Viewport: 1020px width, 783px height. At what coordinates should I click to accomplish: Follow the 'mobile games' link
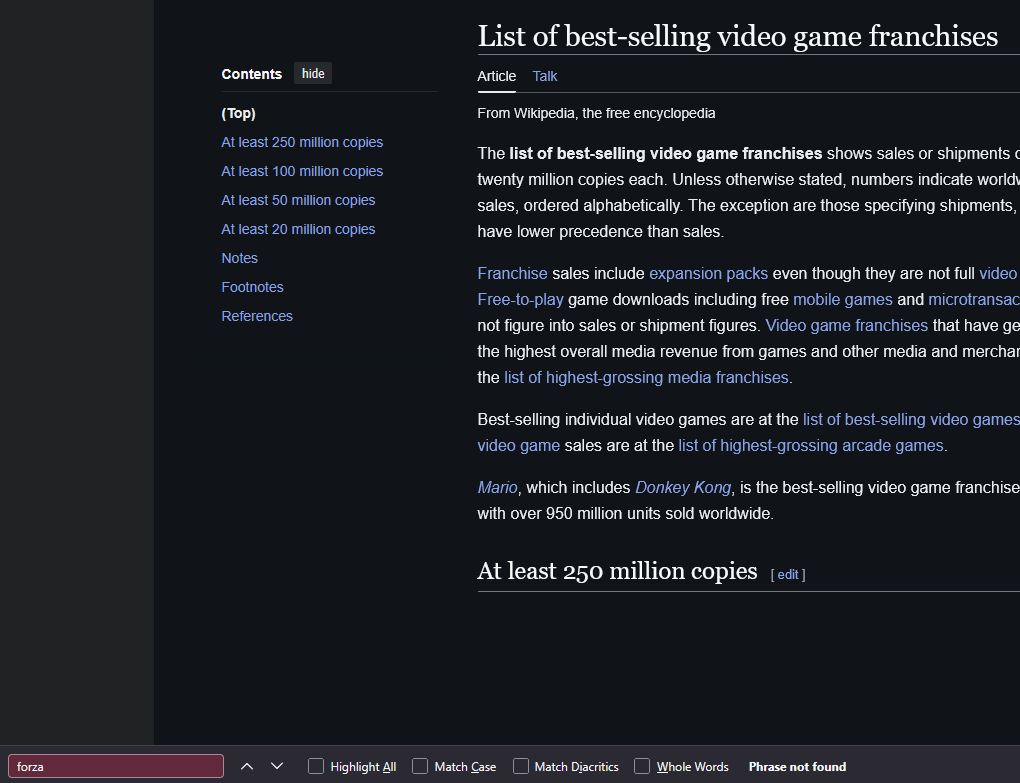[843, 299]
